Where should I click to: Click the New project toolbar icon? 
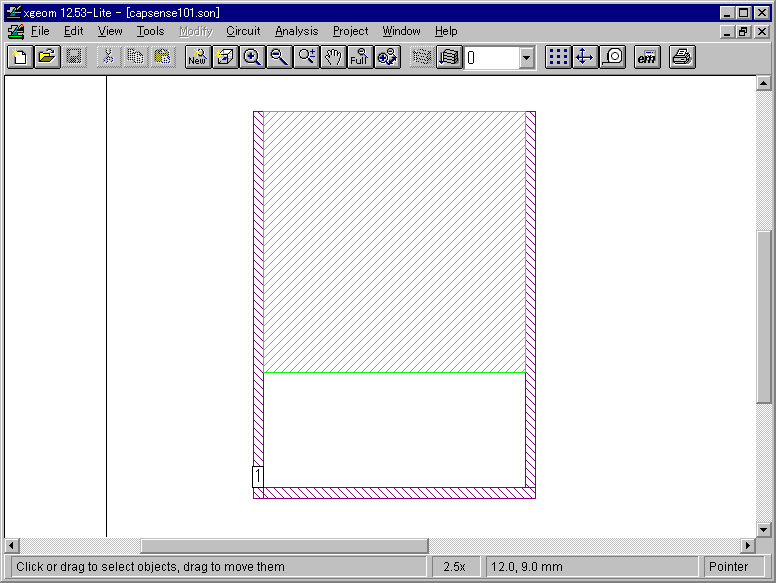tap(20, 57)
